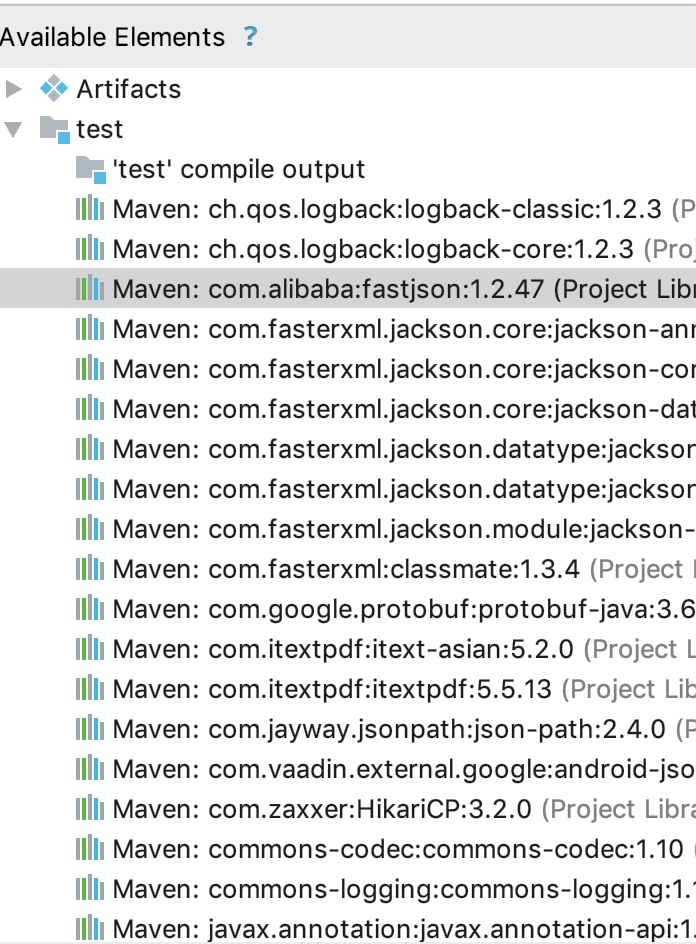Click the 'test' compile output icon
Screen dimensions: 696x944
(x=90, y=169)
